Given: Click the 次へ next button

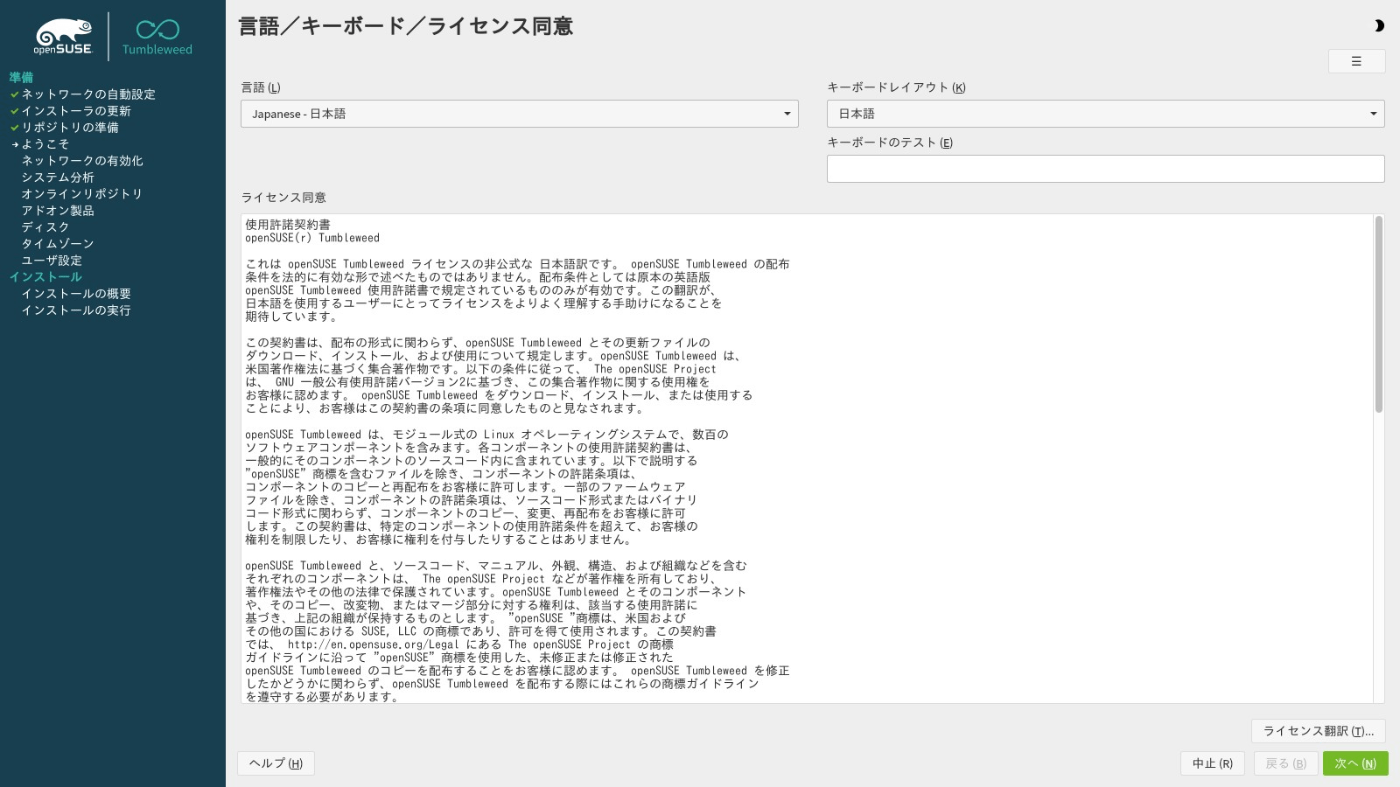Looking at the screenshot, I should [1355, 763].
